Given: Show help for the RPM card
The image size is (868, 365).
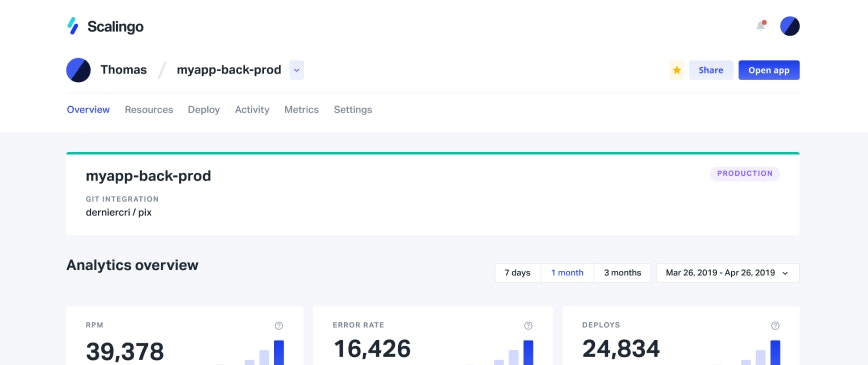Looking at the screenshot, I should 278,326.
